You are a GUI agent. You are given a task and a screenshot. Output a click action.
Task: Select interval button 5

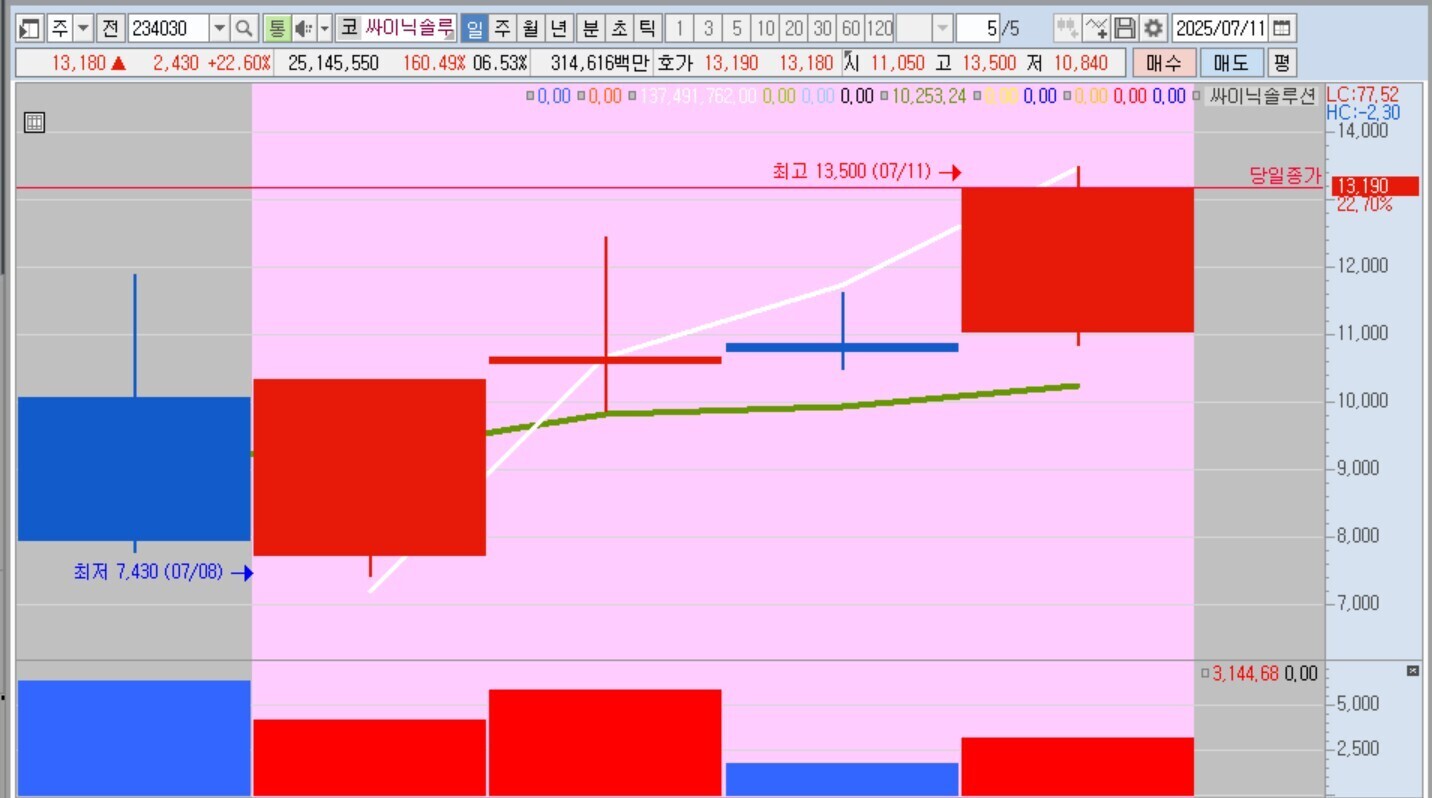[737, 28]
